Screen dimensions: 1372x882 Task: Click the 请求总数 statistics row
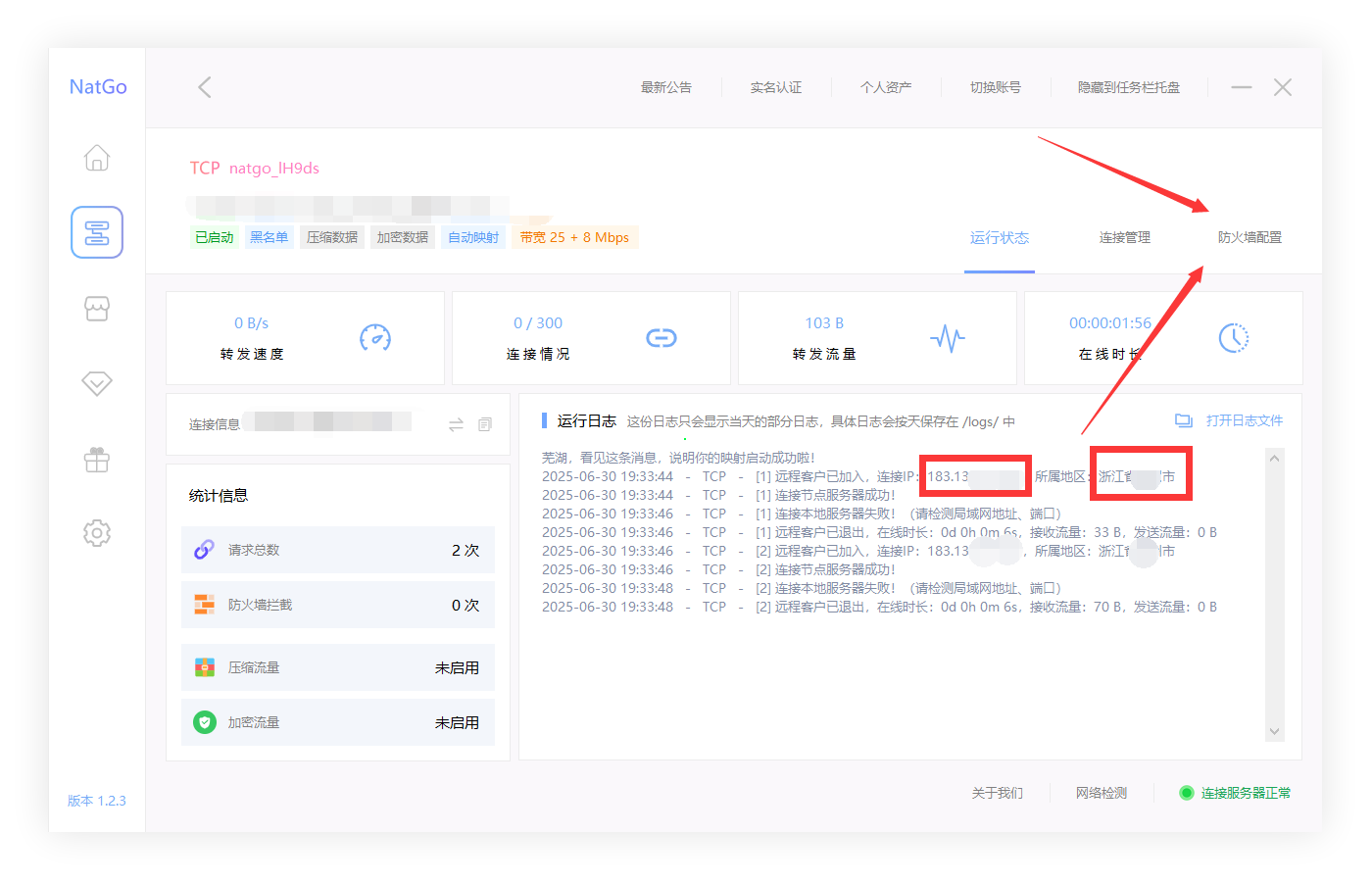point(338,550)
